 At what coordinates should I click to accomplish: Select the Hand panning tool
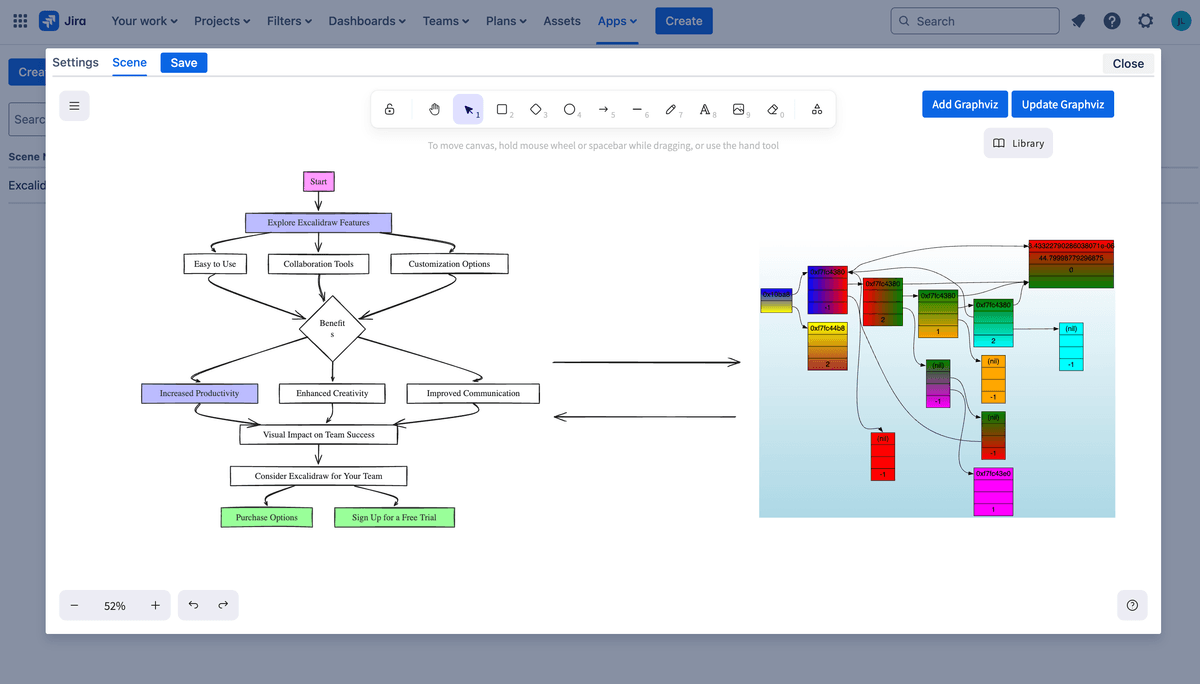(434, 109)
